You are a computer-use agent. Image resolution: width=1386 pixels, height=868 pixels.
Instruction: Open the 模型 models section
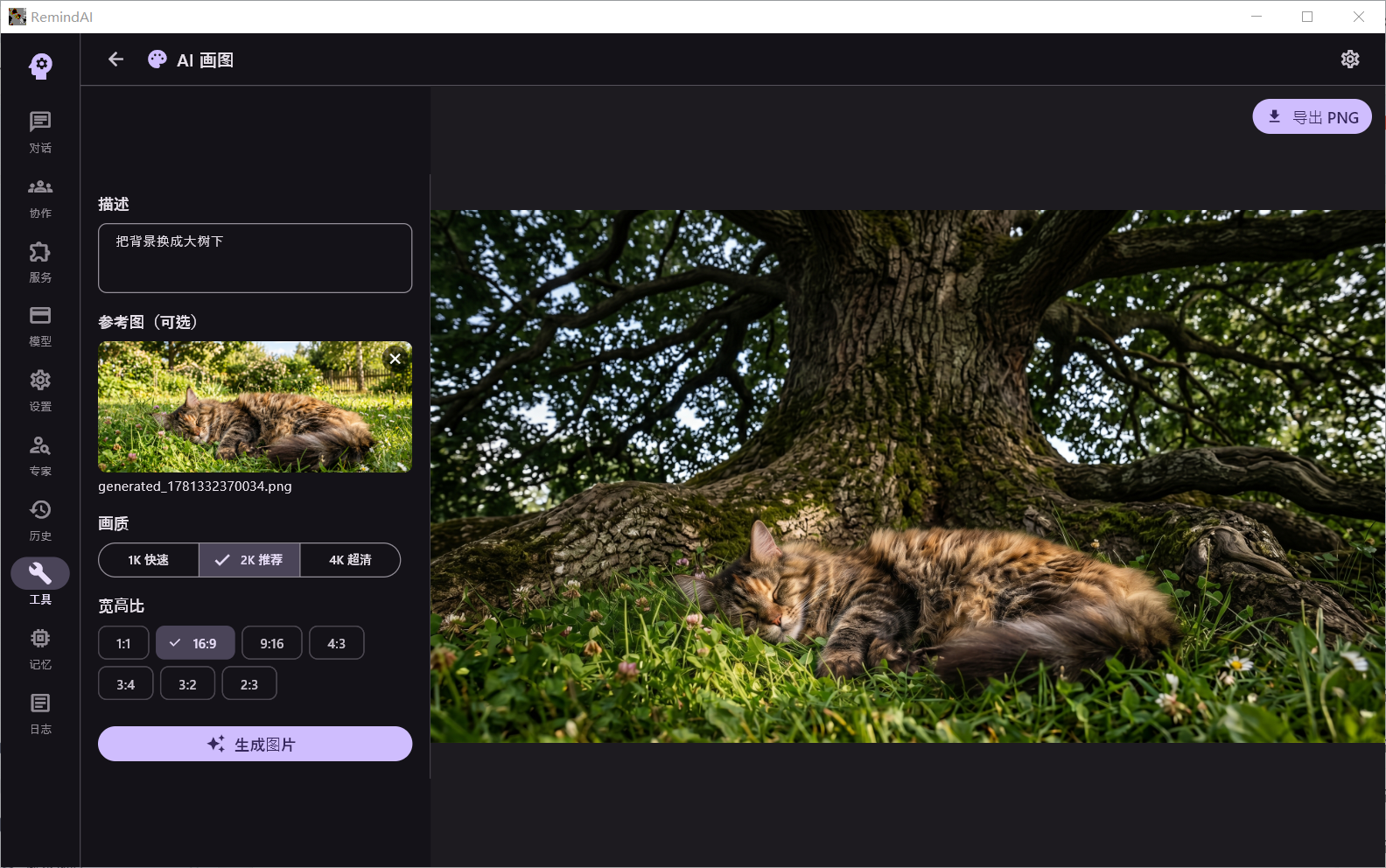click(x=40, y=326)
